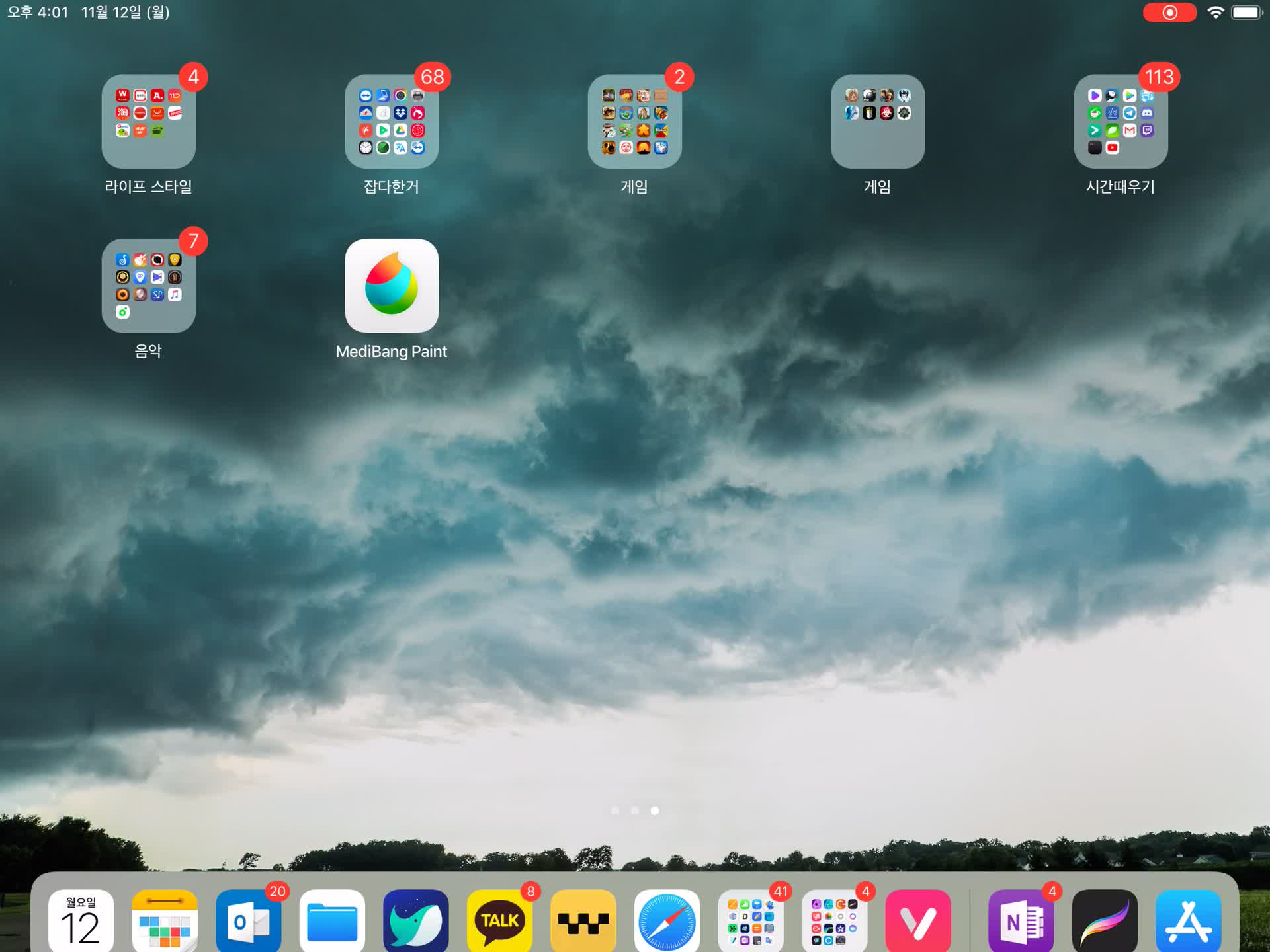Open the pink V app in dock

pos(917,920)
